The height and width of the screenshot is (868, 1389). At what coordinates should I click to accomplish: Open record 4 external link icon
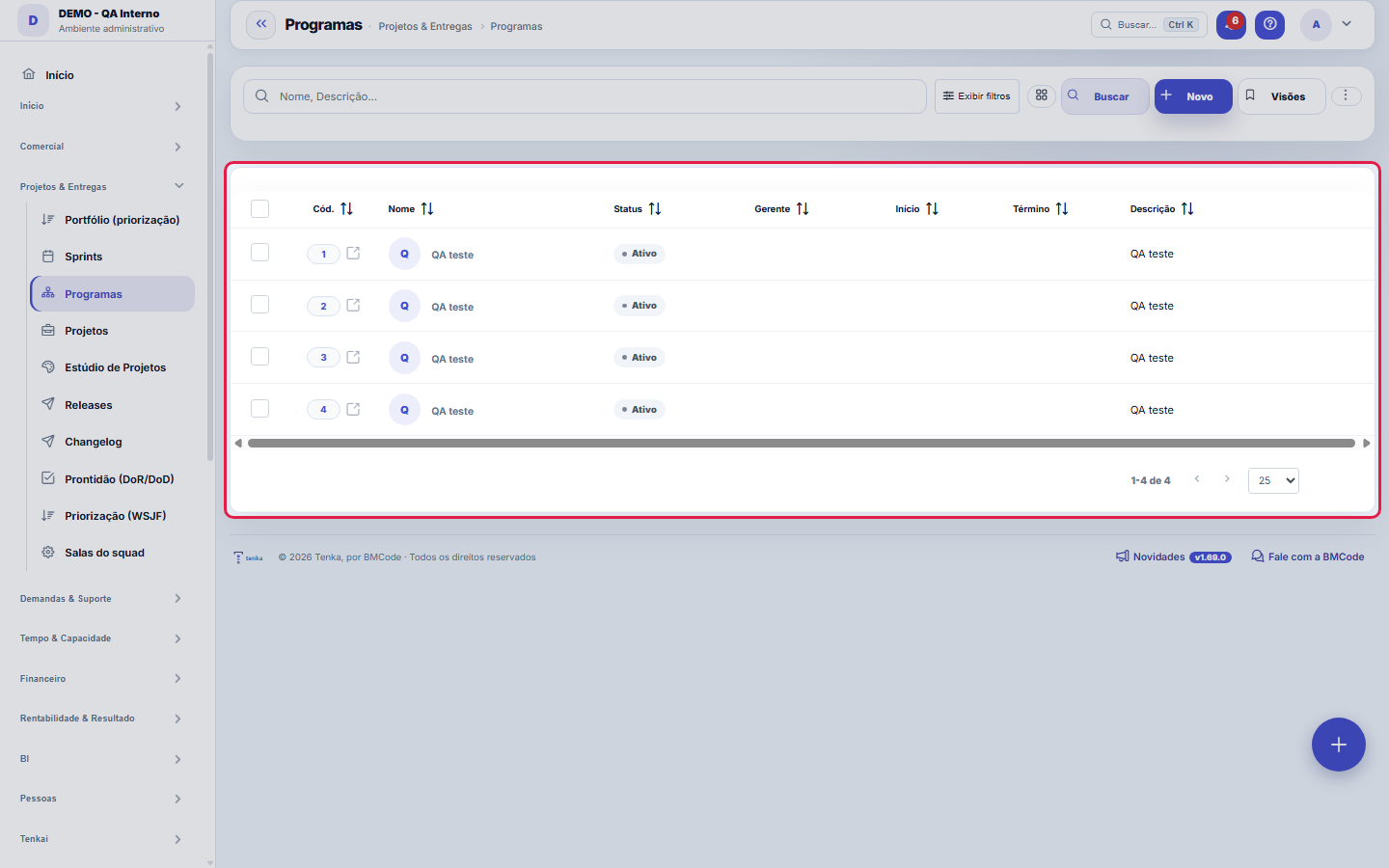point(353,409)
